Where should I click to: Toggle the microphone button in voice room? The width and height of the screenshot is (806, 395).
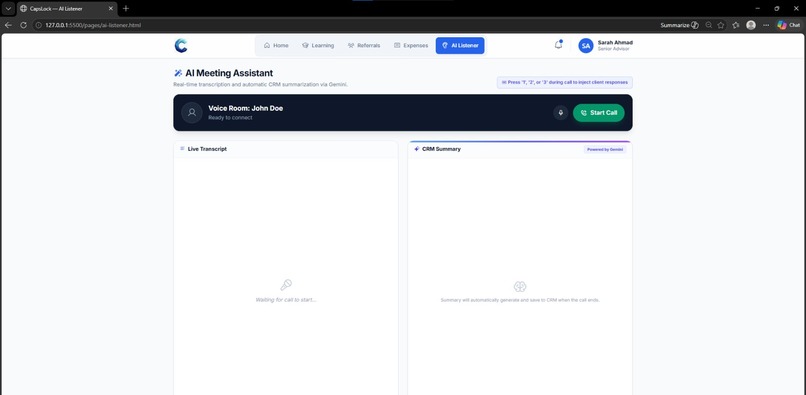pyautogui.click(x=560, y=113)
